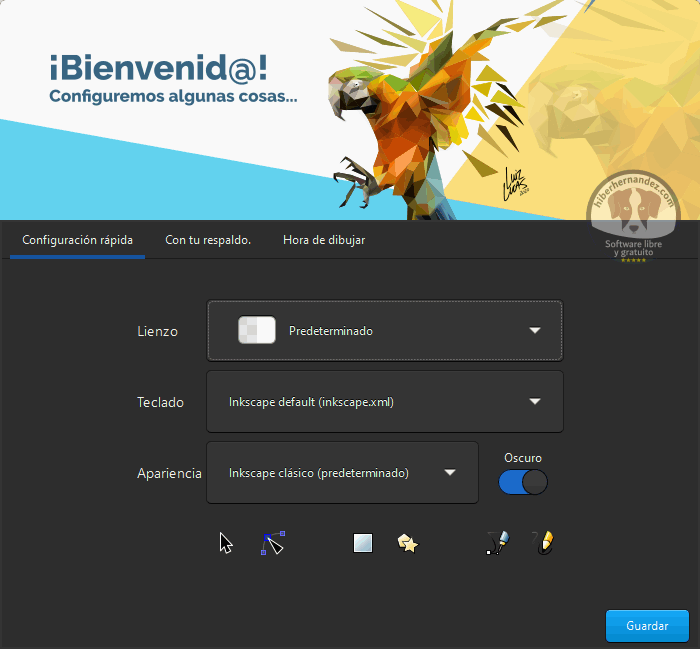Click the Star shape tool preview icon
Image resolution: width=700 pixels, height=649 pixels.
(408, 543)
